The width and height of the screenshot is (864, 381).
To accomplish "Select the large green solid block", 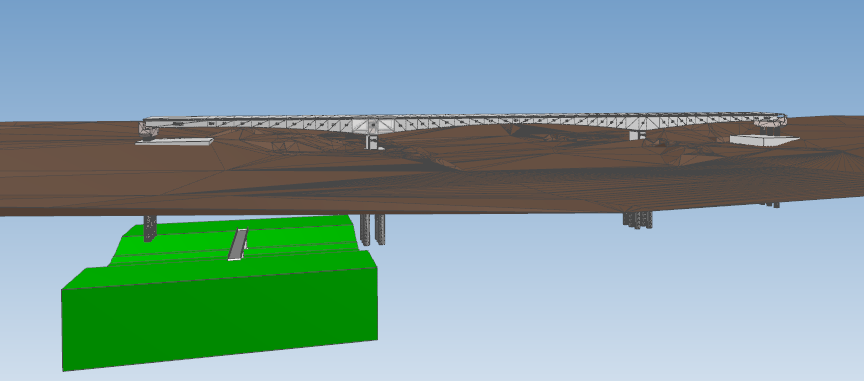I will point(220,314).
